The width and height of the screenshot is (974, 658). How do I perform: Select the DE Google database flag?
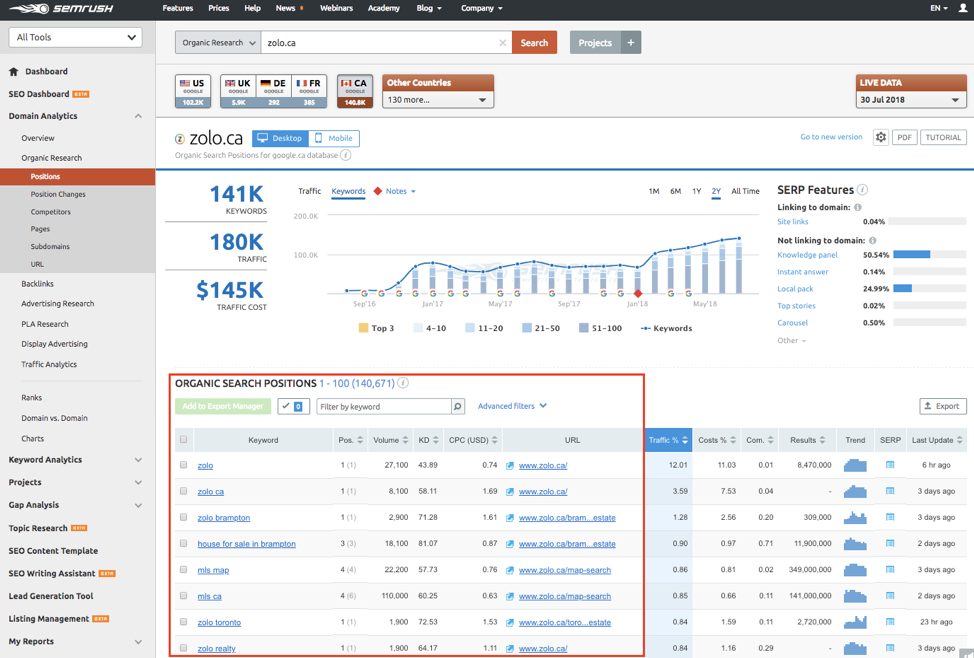273,91
